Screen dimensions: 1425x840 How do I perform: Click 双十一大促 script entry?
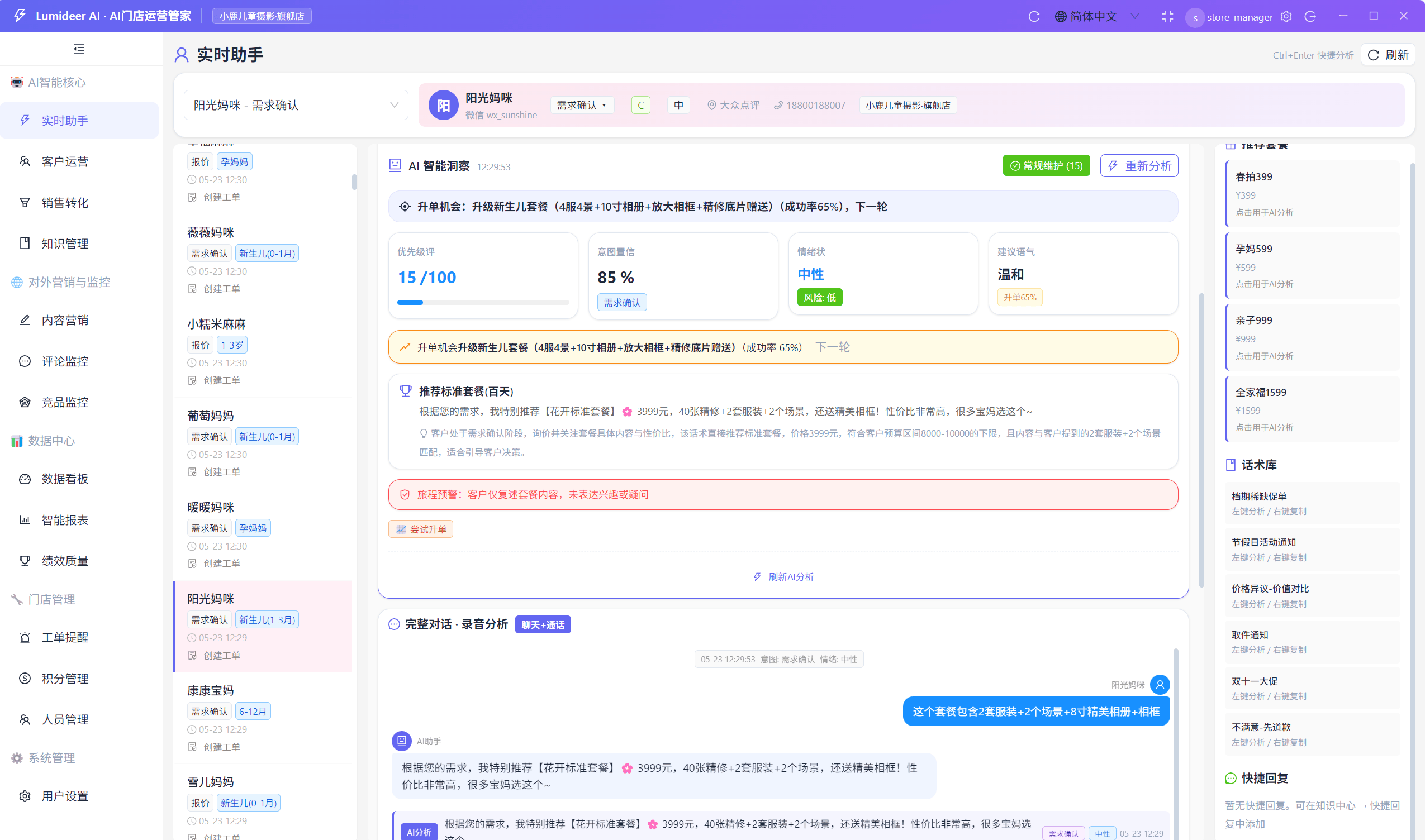click(x=1312, y=688)
